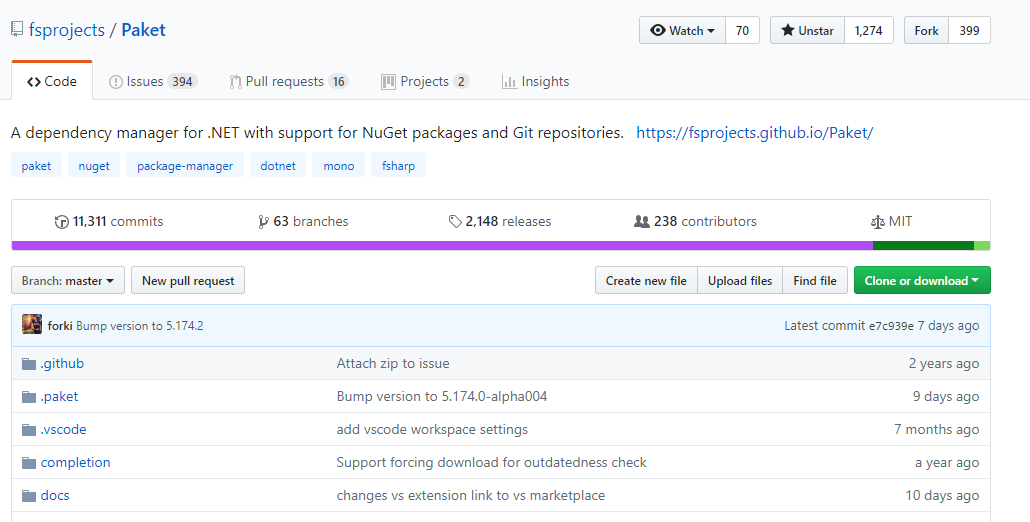Select the fsharp topic tag
Screen dimensions: 1030x522
[x=398, y=165]
